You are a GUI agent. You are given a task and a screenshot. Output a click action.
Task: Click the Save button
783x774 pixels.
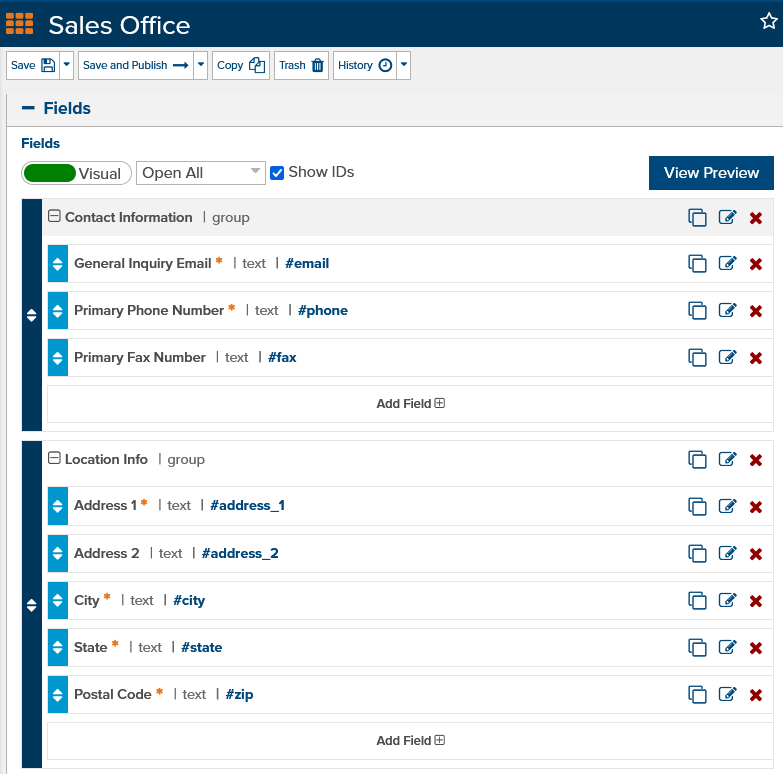(x=33, y=65)
